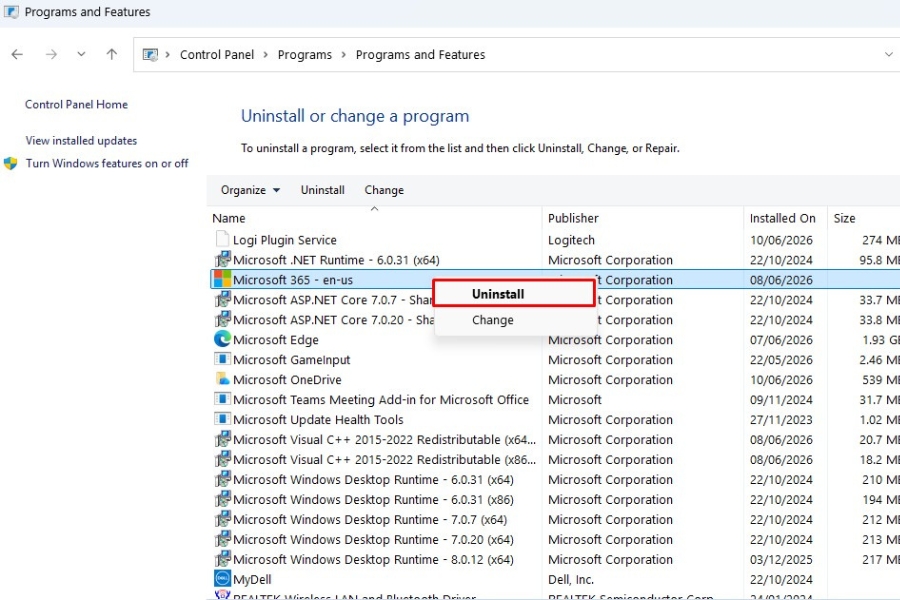Select Microsoft Windows Desktop Runtime - 8.0.12 name

pos(373,559)
